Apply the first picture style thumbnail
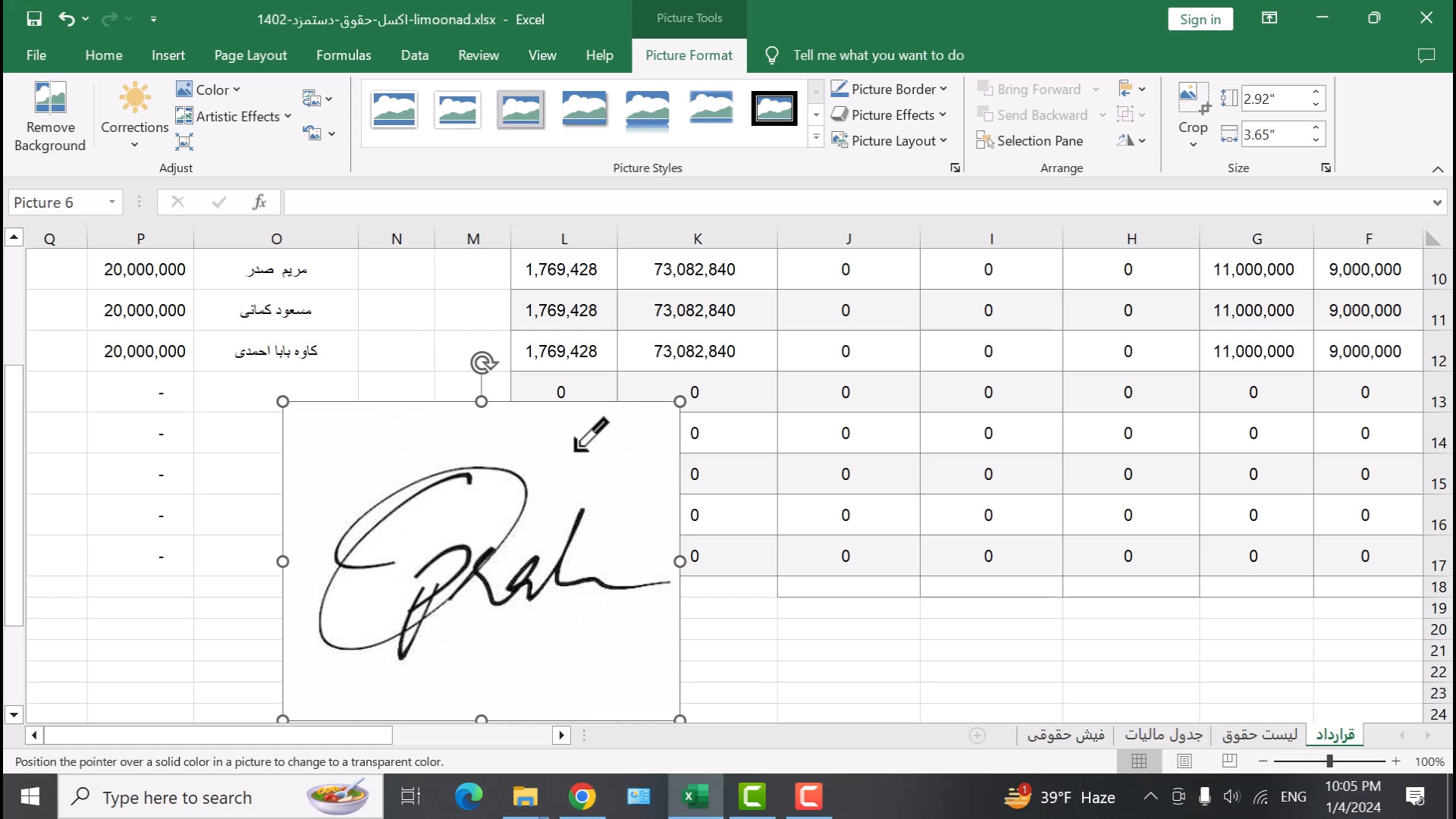The height and width of the screenshot is (819, 1456). [x=394, y=109]
